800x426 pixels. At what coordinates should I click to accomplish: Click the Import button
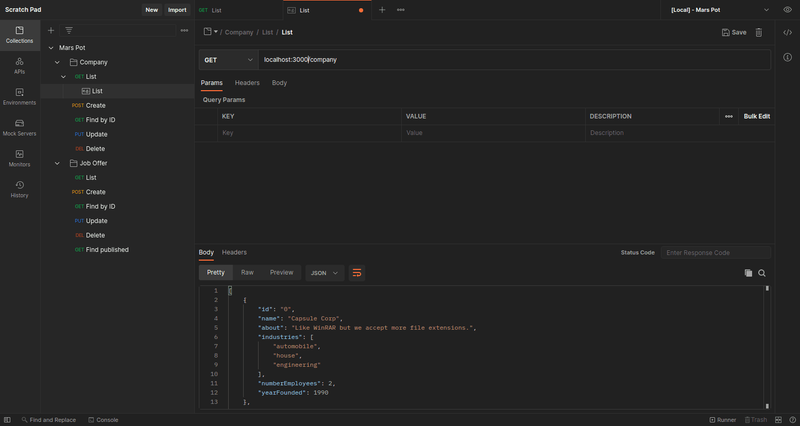coord(177,10)
